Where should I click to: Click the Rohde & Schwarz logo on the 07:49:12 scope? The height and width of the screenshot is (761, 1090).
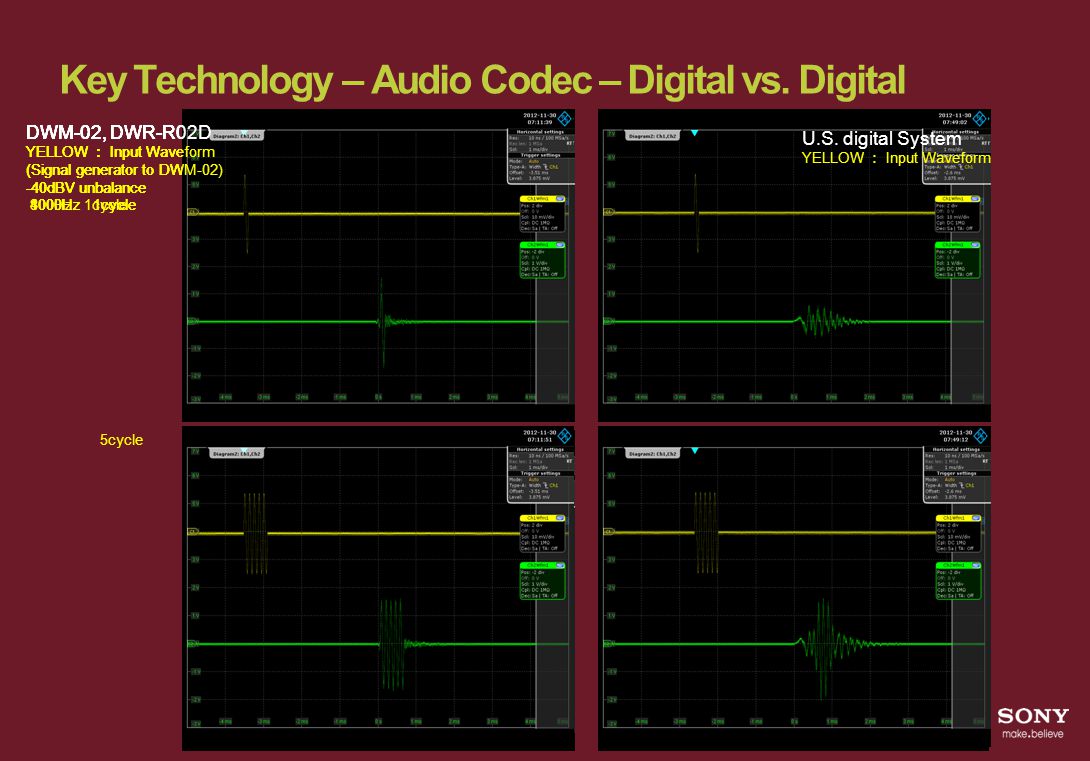click(980, 436)
